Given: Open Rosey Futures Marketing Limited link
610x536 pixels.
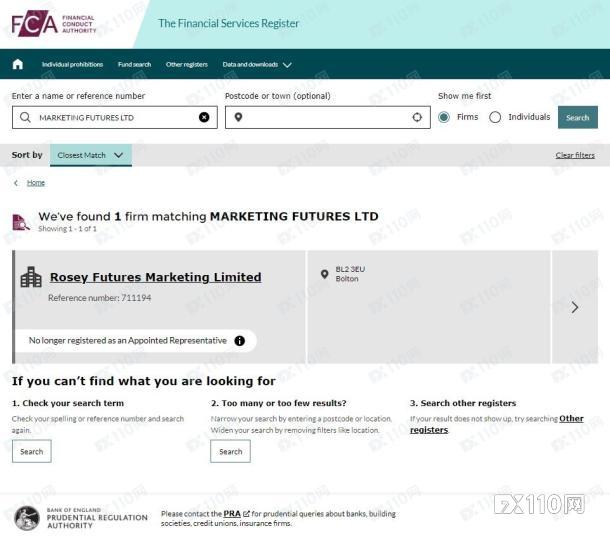Looking at the screenshot, I should [x=155, y=277].
